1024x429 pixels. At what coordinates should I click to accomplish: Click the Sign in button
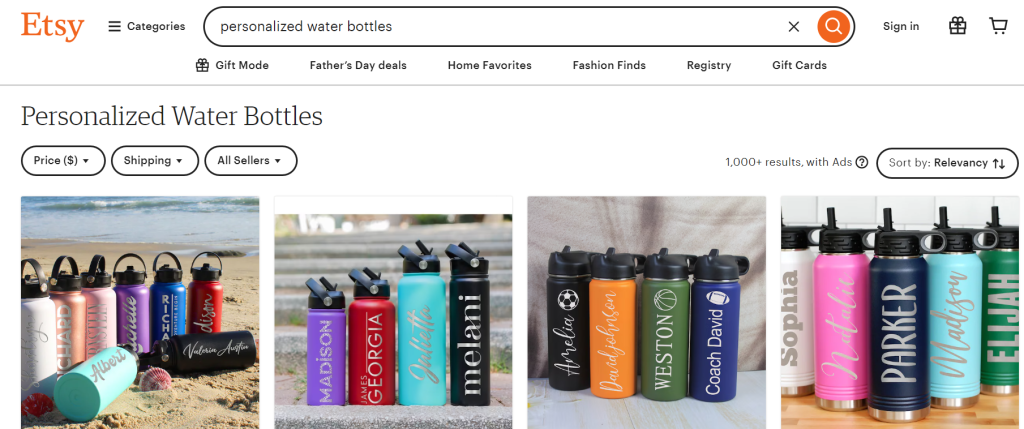coord(901,26)
